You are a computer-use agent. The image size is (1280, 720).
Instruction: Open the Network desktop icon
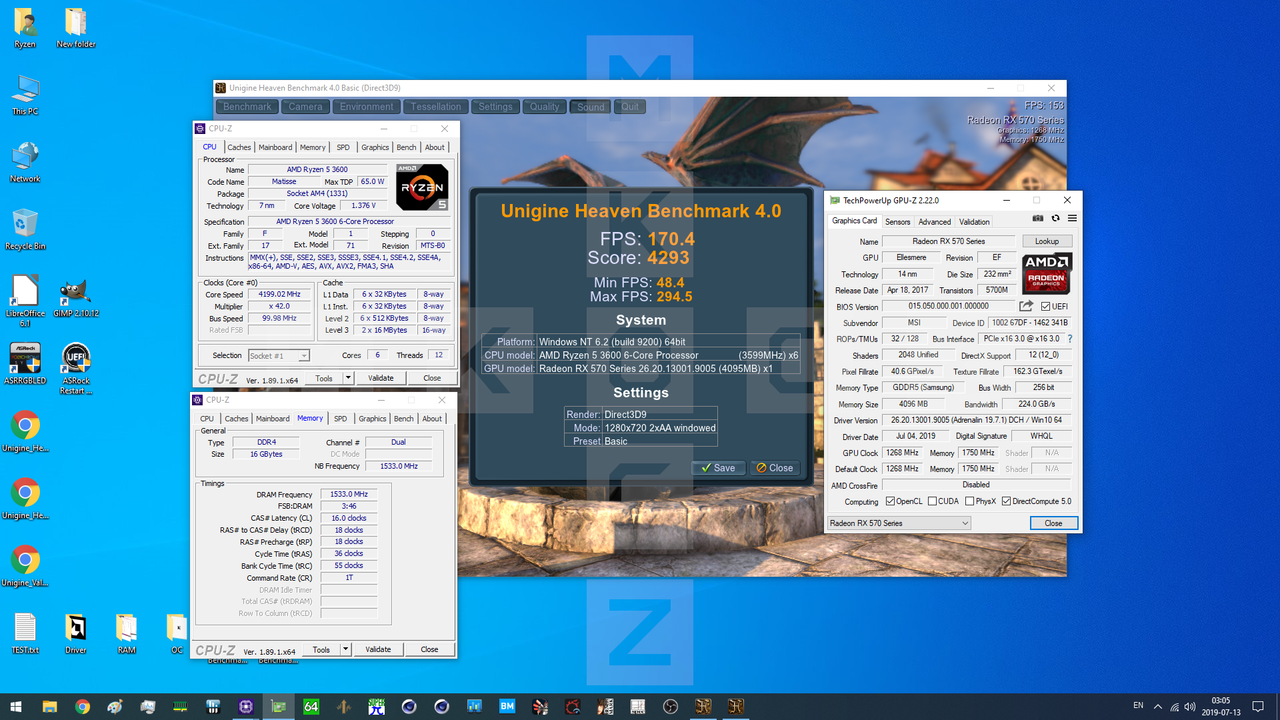[x=25, y=162]
